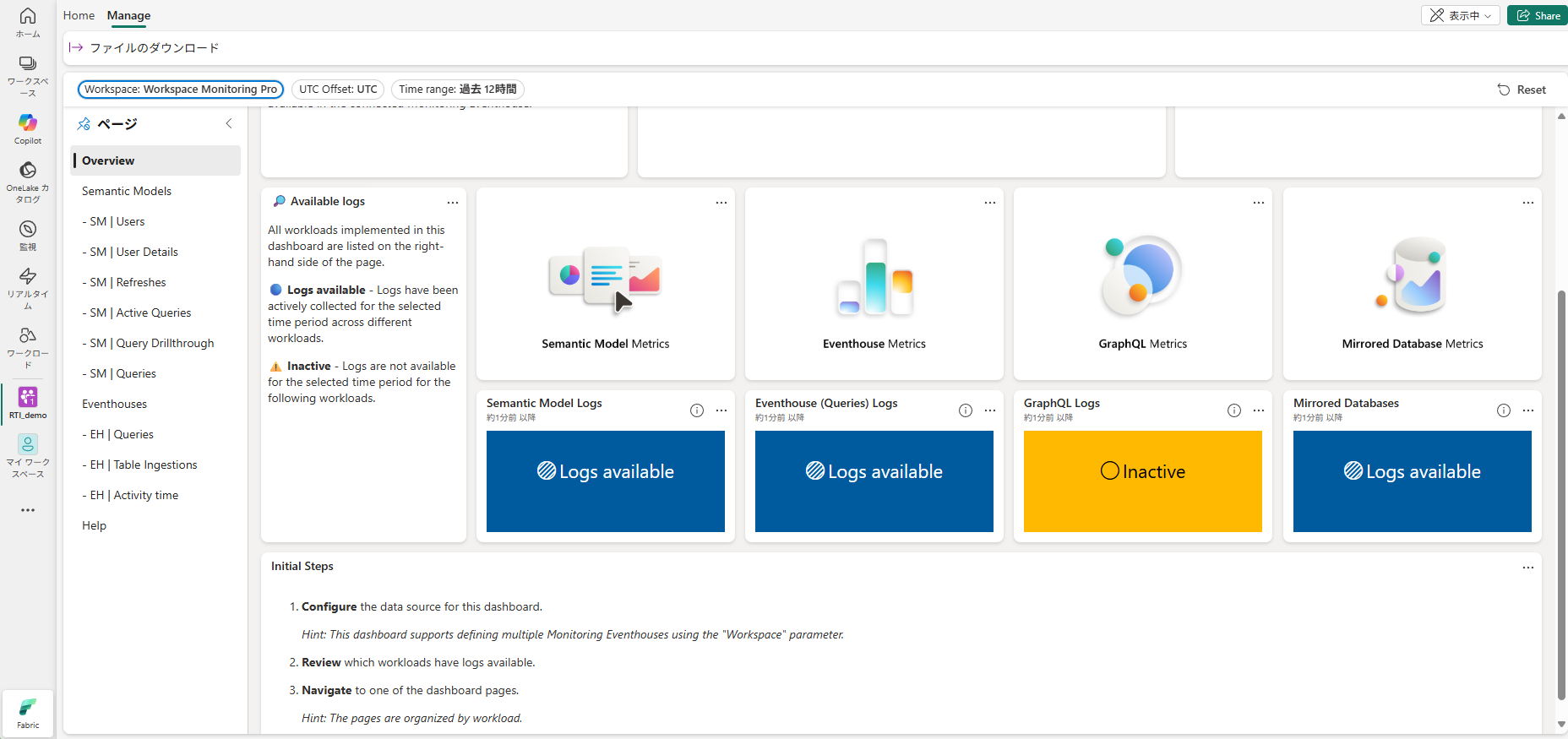Switch to the Manage tab
This screenshot has height=739, width=1568.
click(x=128, y=15)
